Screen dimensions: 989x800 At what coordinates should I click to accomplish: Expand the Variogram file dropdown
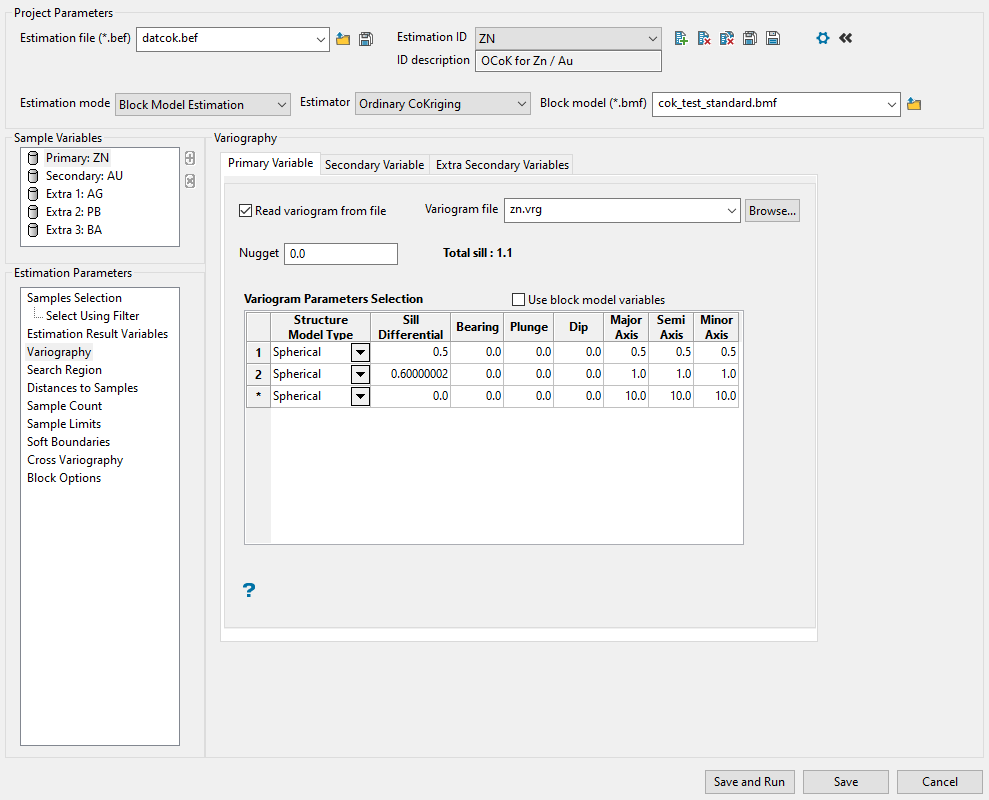(729, 210)
